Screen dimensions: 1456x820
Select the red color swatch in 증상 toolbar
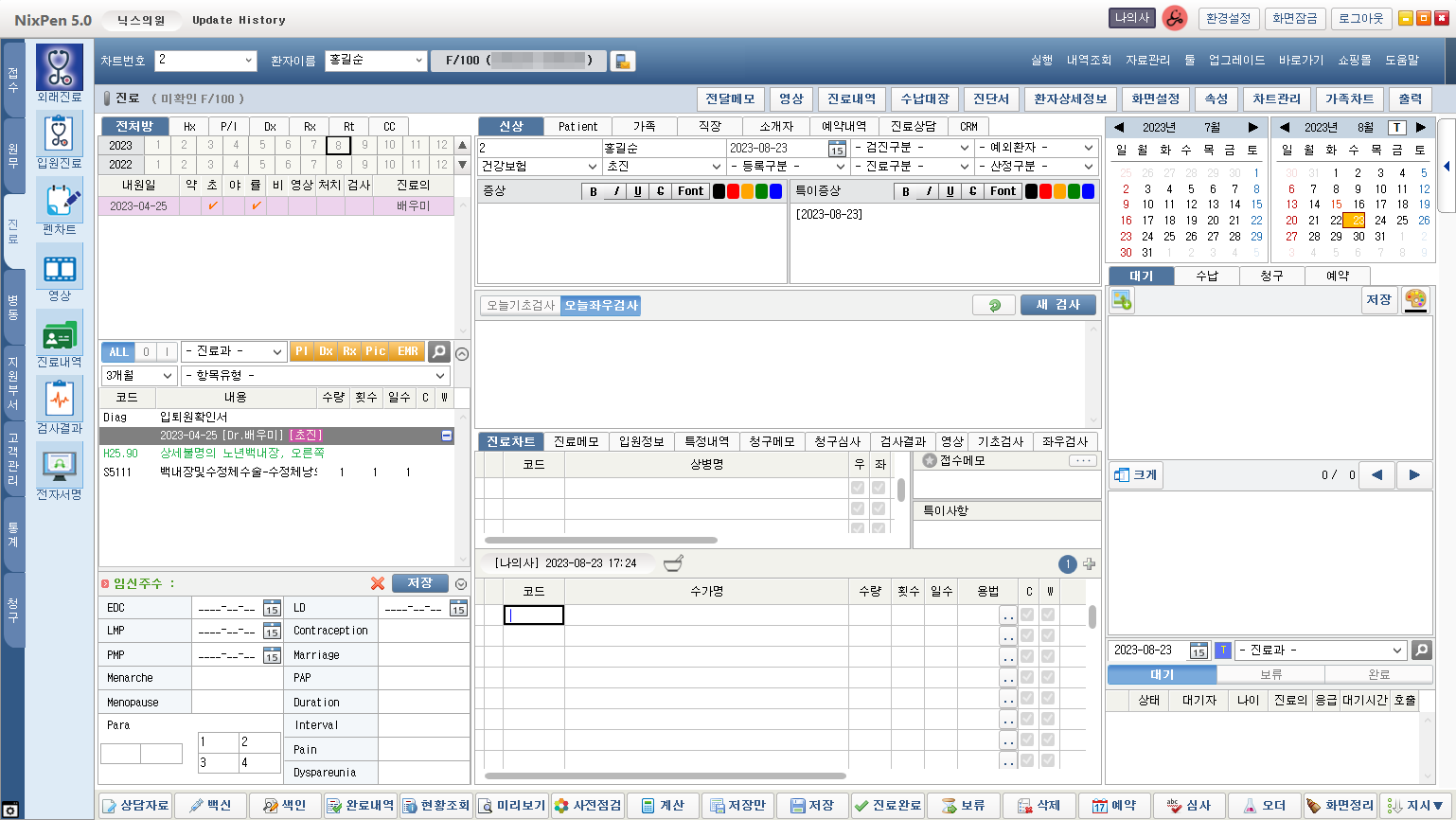pyautogui.click(x=733, y=191)
